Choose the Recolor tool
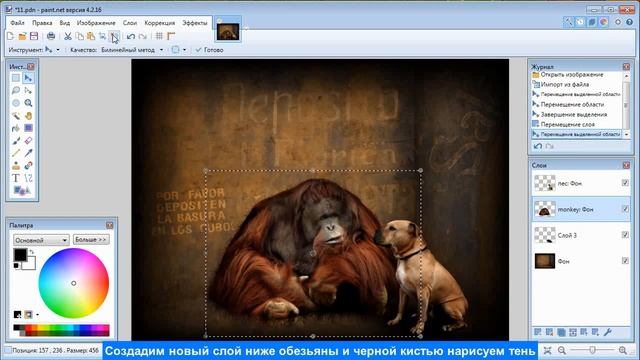 pyautogui.click(x=28, y=166)
